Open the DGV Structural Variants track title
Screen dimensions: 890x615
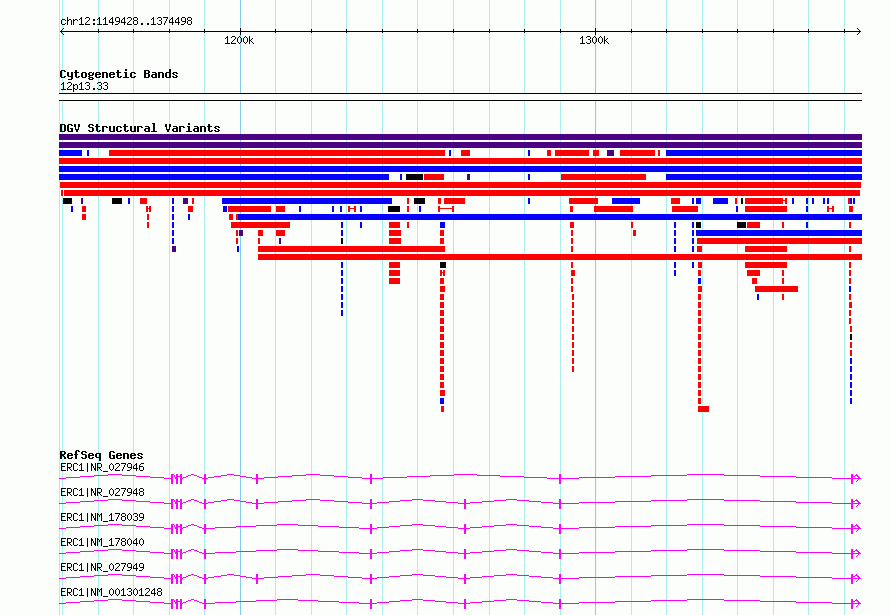pyautogui.click(x=140, y=128)
